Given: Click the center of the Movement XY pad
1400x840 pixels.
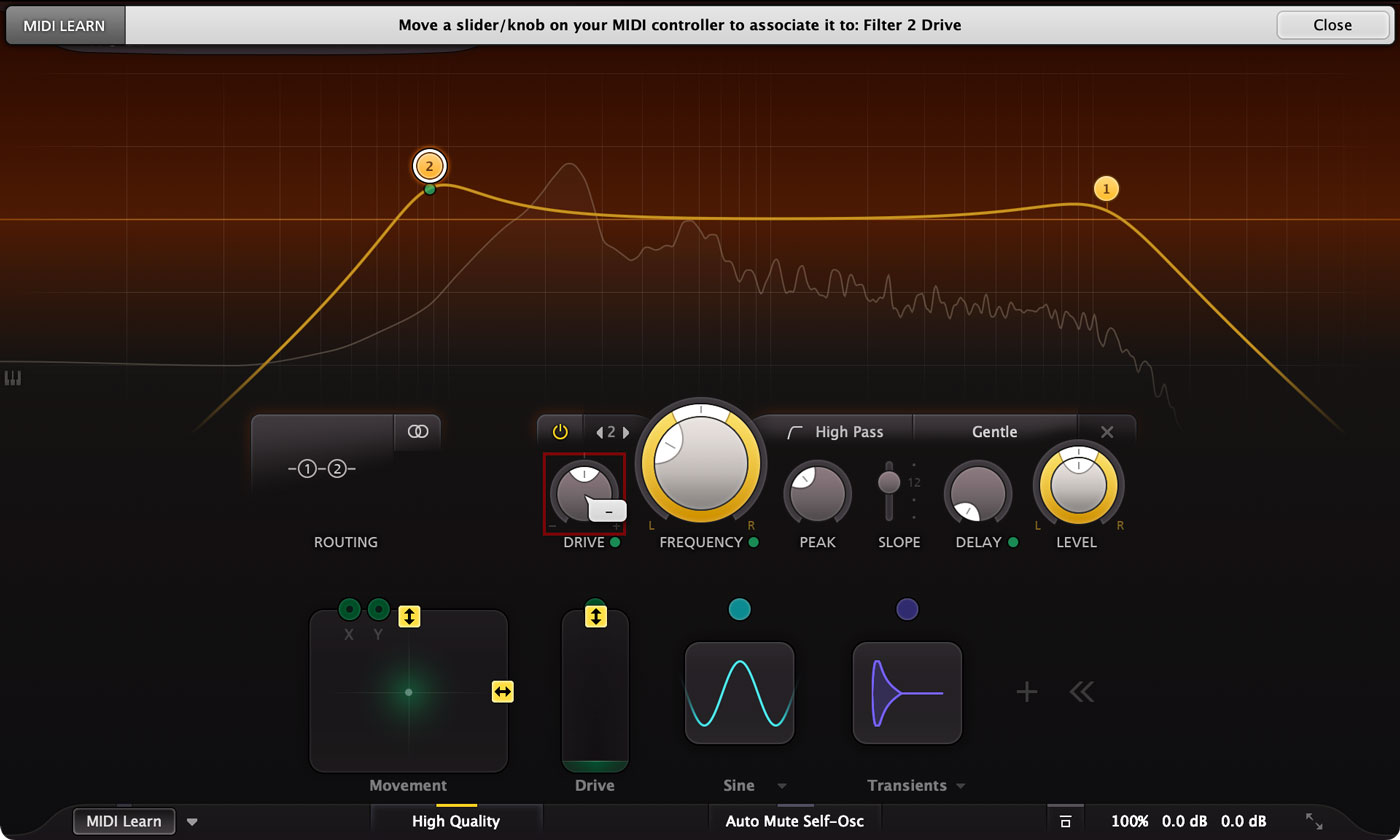Looking at the screenshot, I should coord(408,692).
